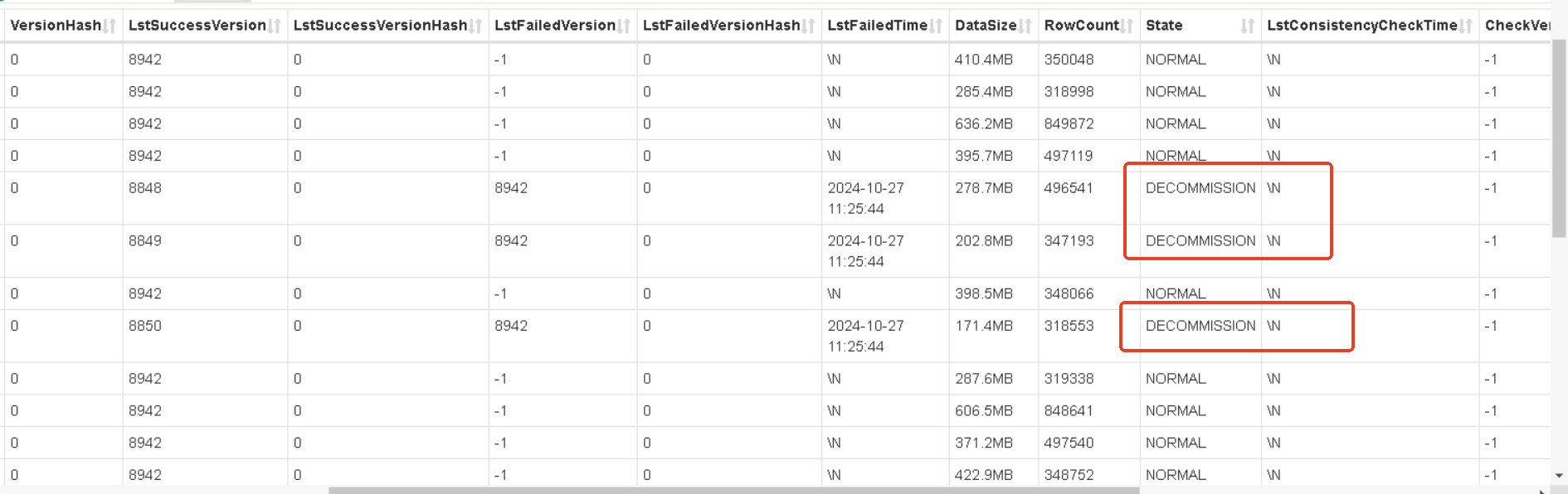
Task: Sort by State column icon
Action: coord(1248,27)
